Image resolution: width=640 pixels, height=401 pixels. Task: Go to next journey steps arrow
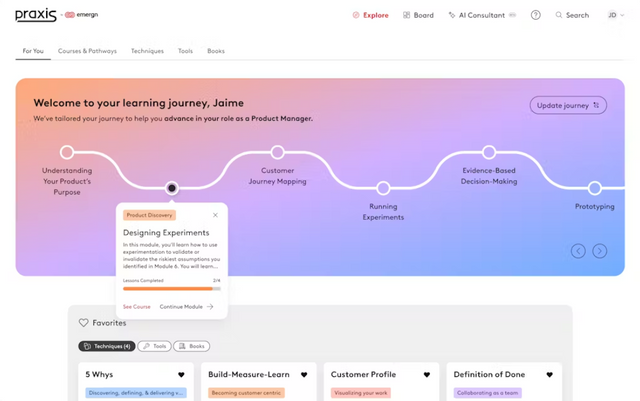pos(600,251)
